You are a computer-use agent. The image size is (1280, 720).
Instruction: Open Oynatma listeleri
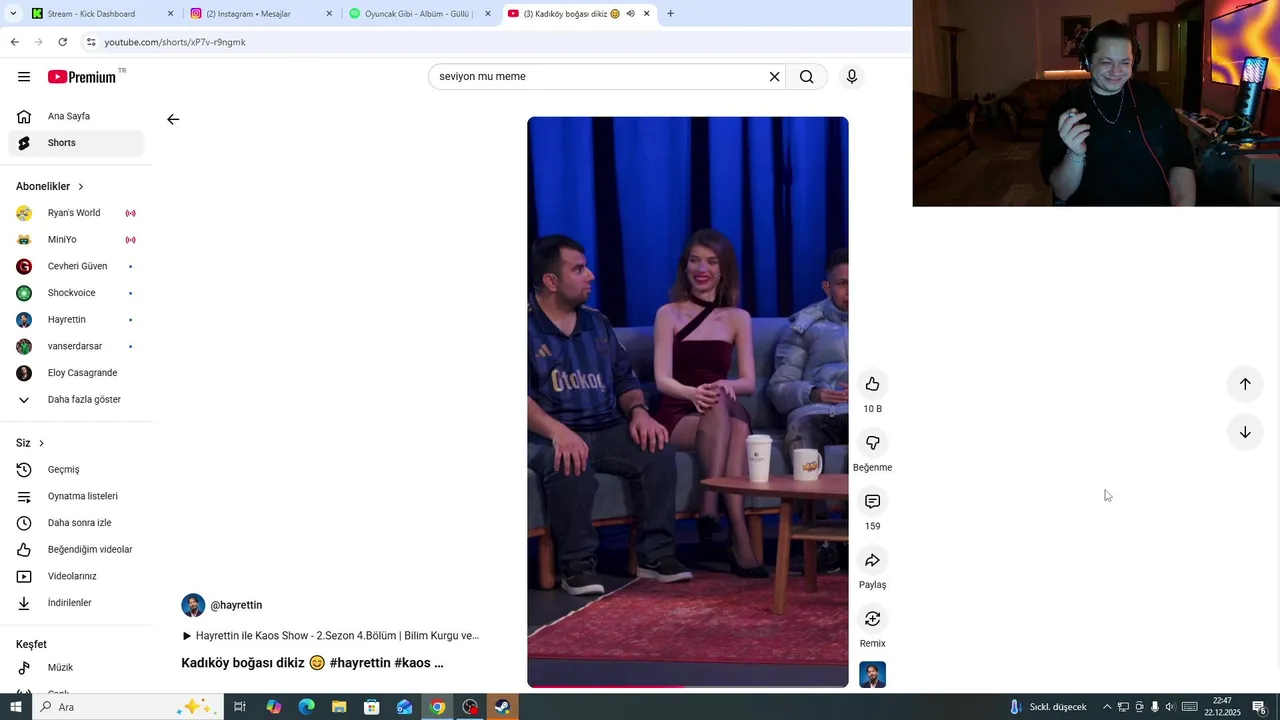[x=76, y=496]
